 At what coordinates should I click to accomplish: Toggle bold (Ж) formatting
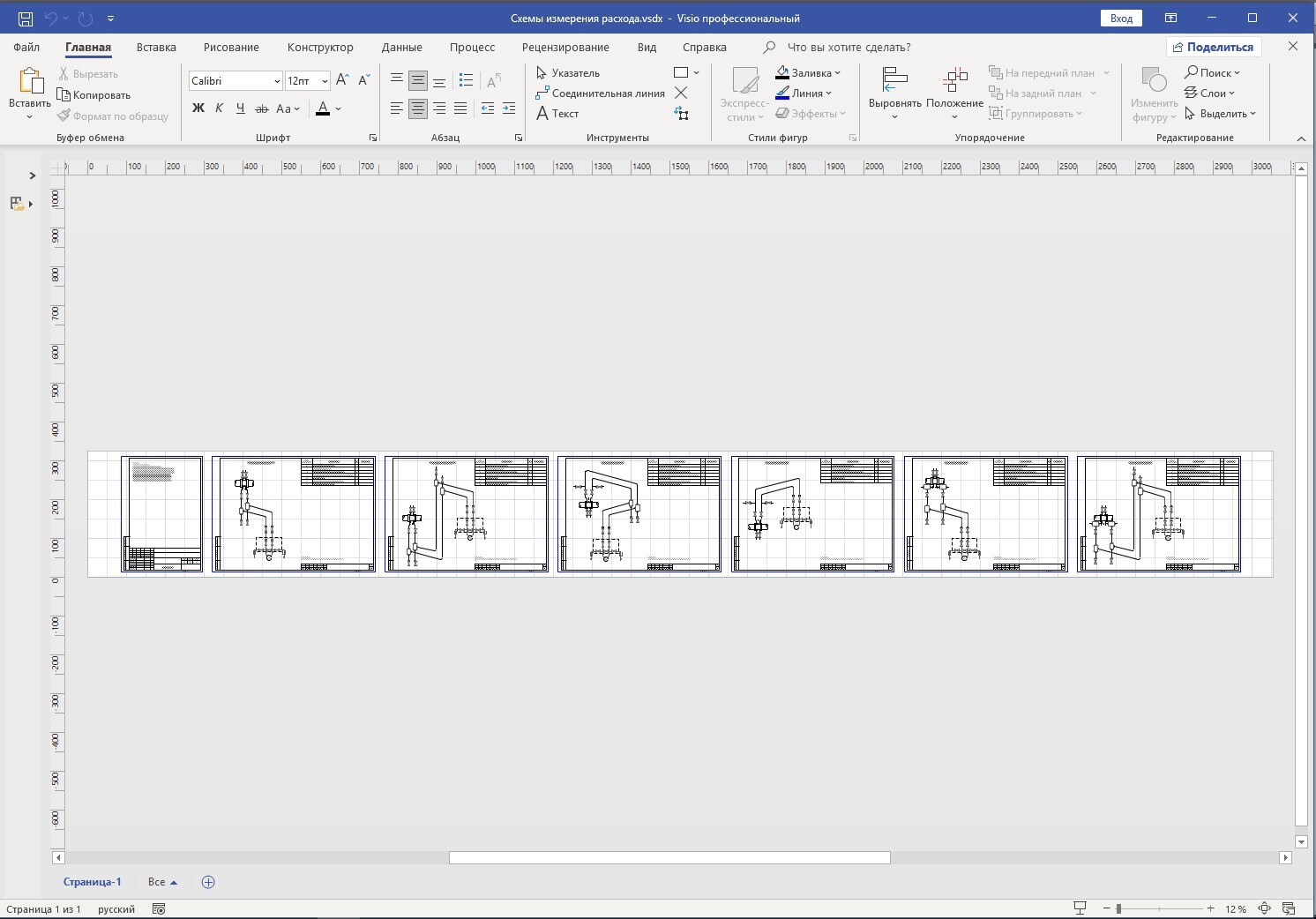(198, 108)
